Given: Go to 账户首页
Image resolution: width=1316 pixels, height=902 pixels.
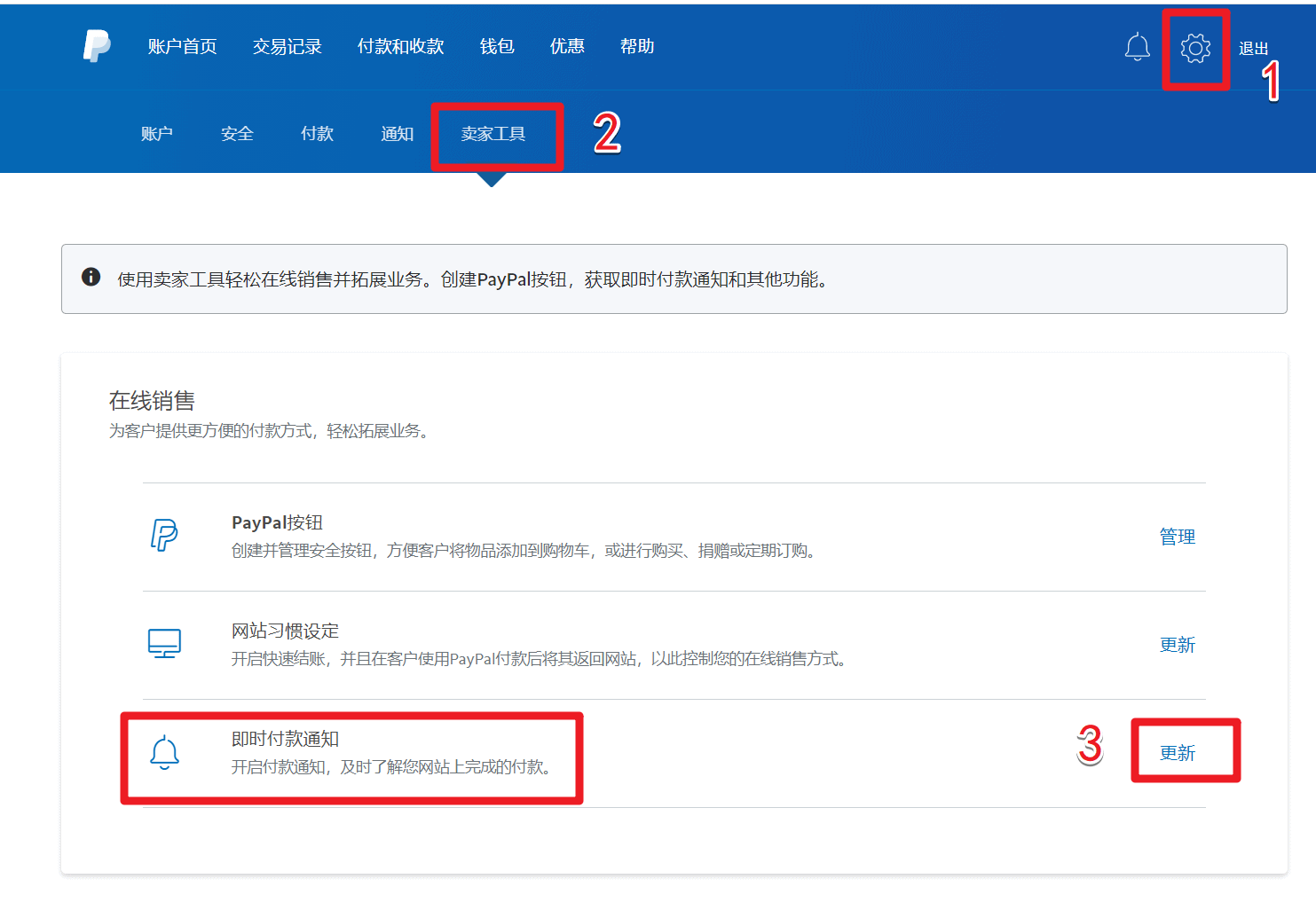Looking at the screenshot, I should 182,46.
